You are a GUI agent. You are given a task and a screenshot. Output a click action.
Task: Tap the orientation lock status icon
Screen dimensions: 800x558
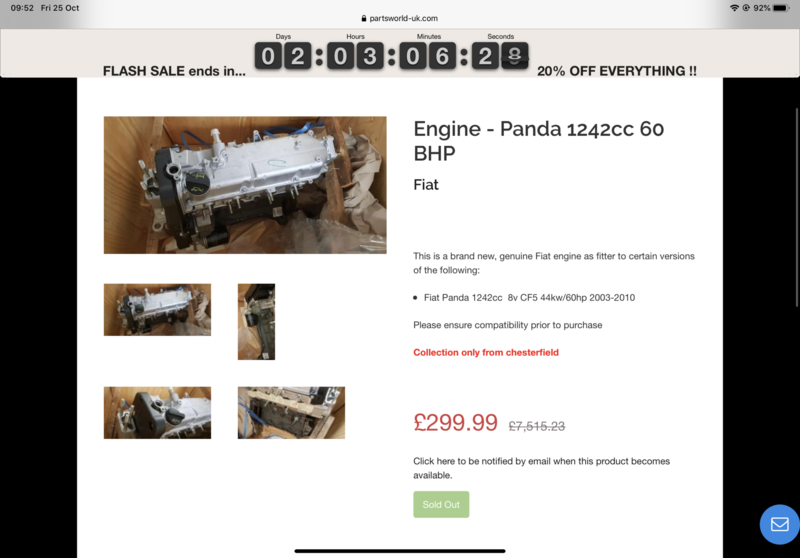[746, 8]
